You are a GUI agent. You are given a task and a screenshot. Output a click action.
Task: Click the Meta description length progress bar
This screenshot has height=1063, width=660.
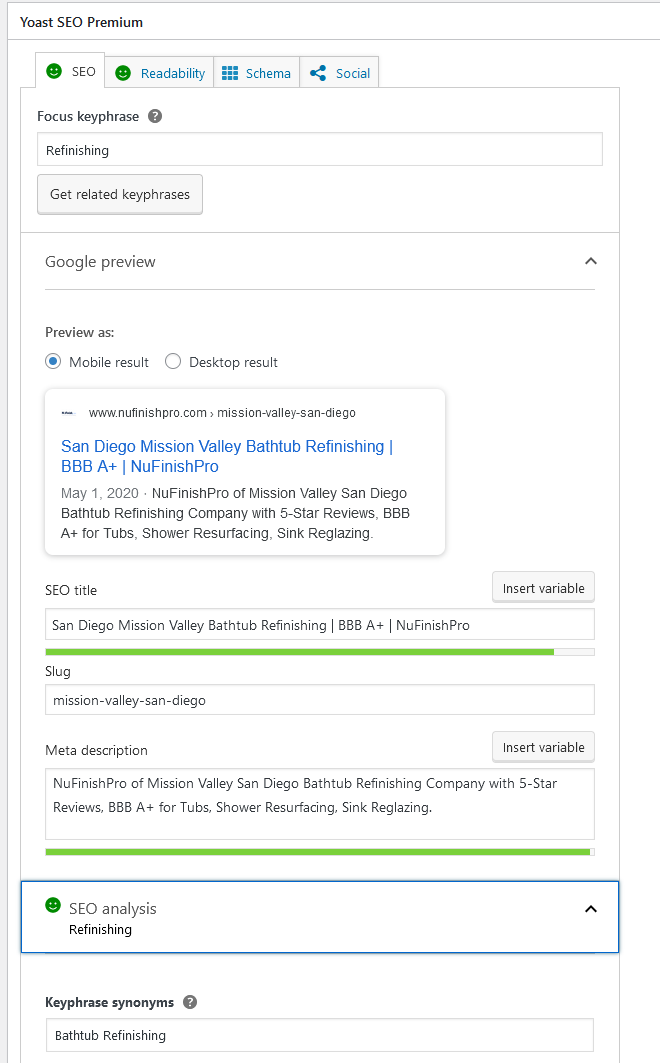click(320, 852)
